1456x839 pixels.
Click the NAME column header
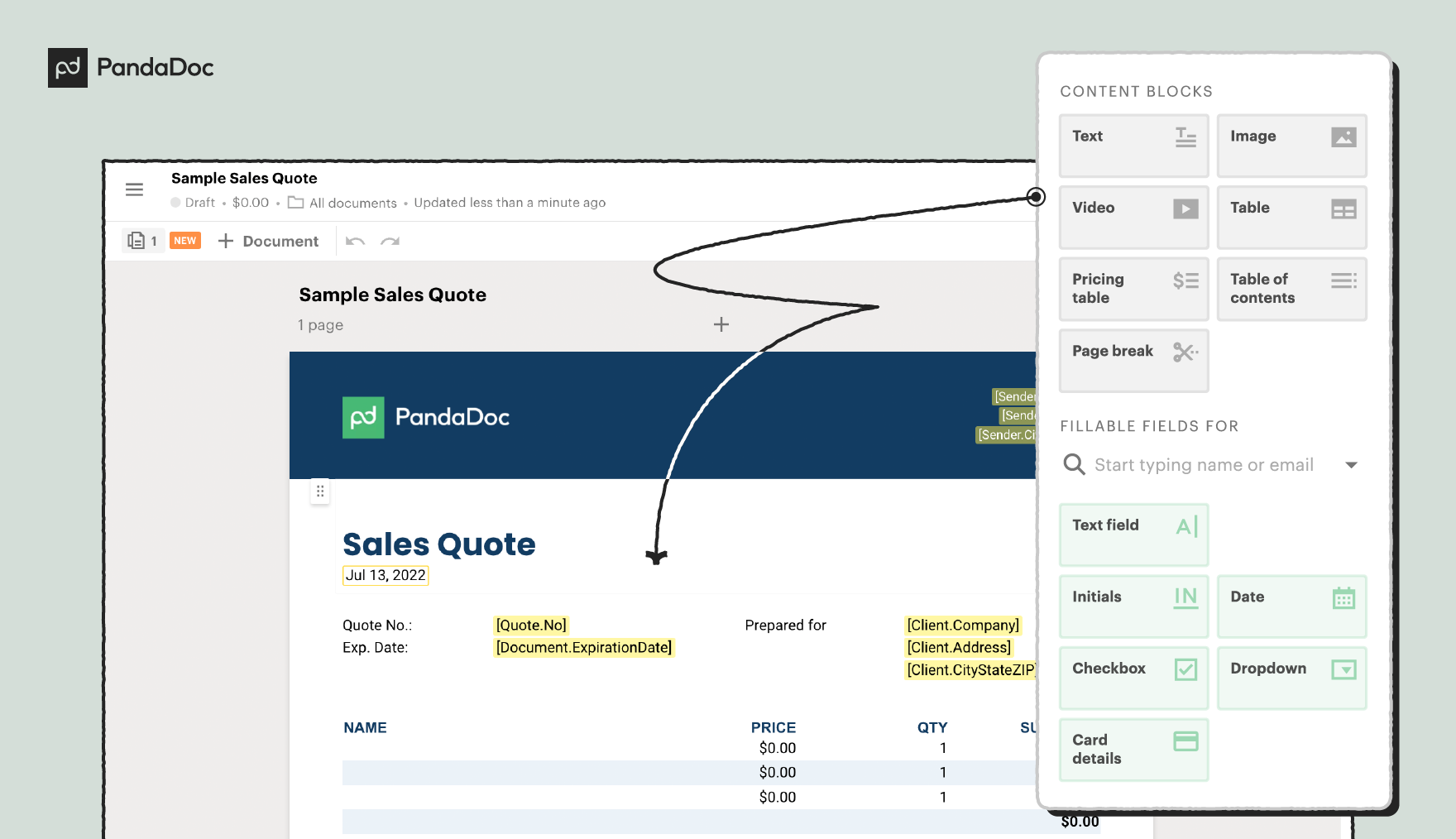click(x=366, y=727)
